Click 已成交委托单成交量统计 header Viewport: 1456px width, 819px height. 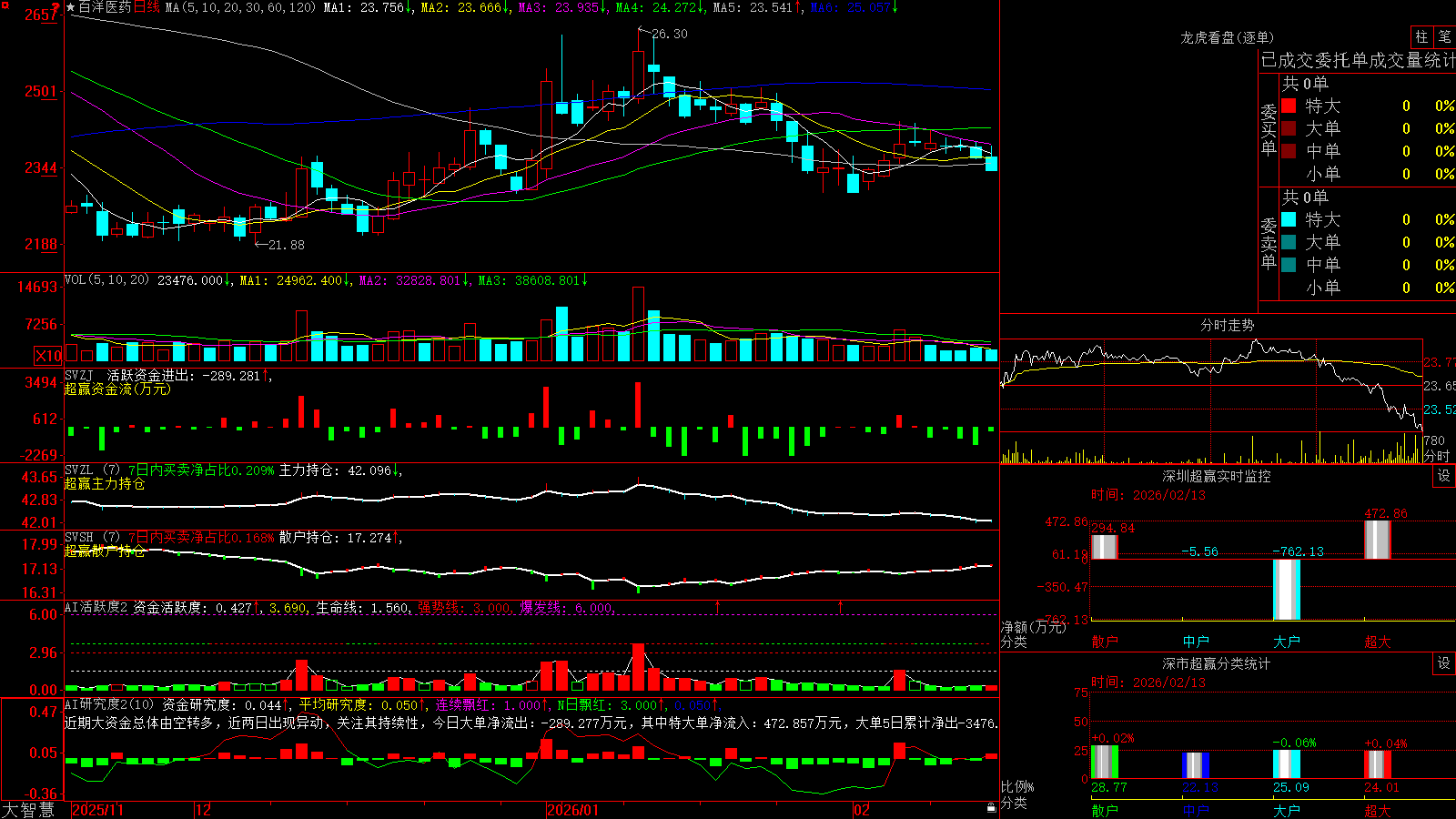click(x=1357, y=60)
